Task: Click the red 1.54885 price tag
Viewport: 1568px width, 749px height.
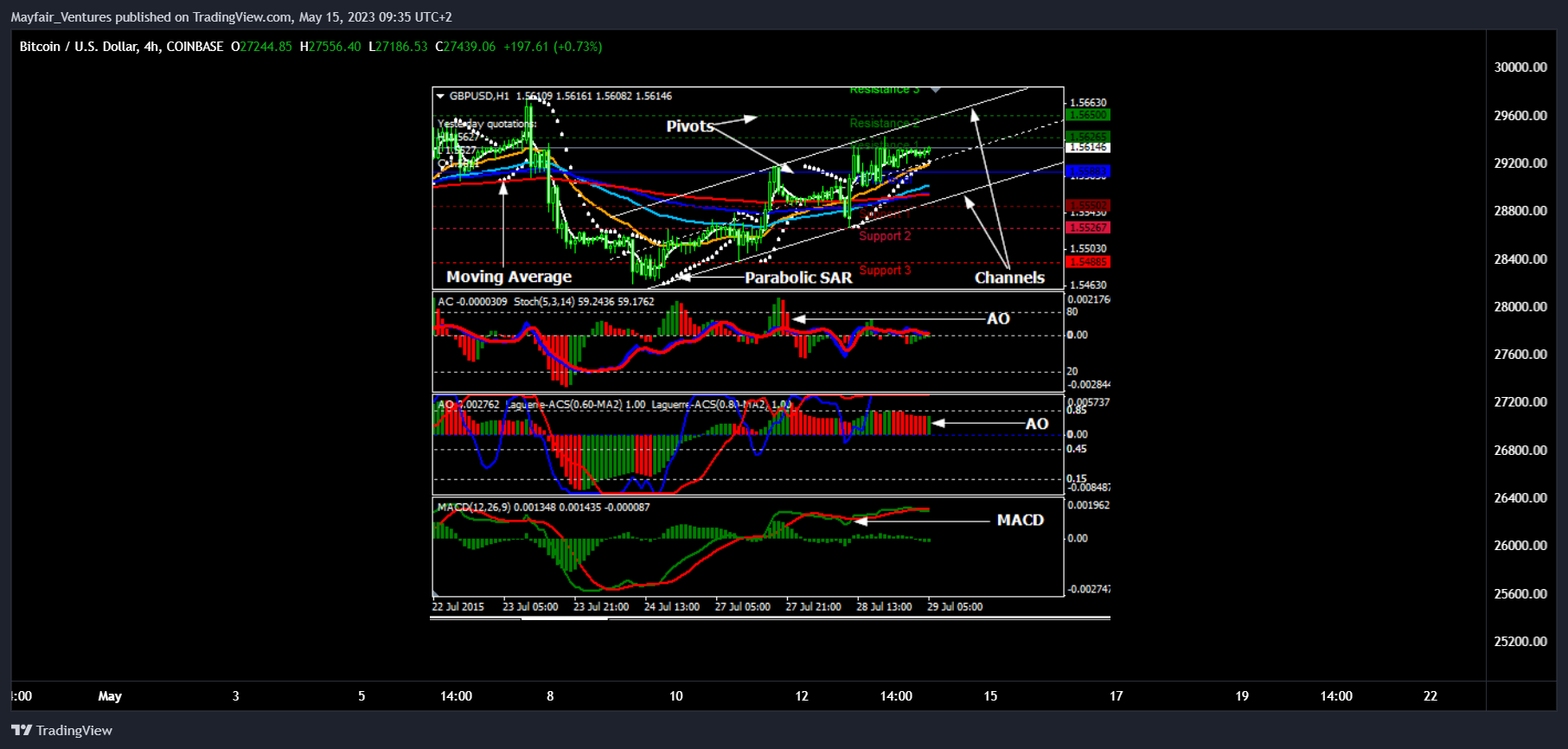Action: (x=1089, y=262)
